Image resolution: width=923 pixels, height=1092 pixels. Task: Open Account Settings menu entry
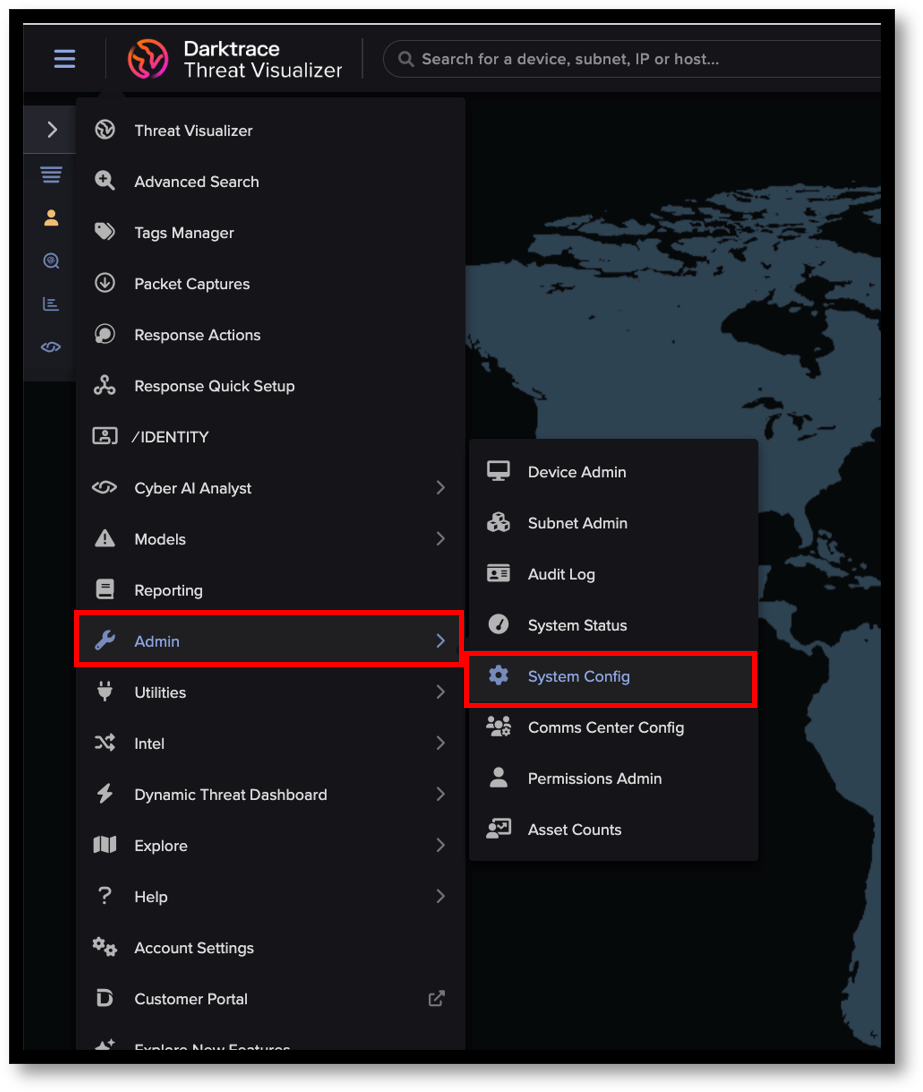[x=270, y=948]
